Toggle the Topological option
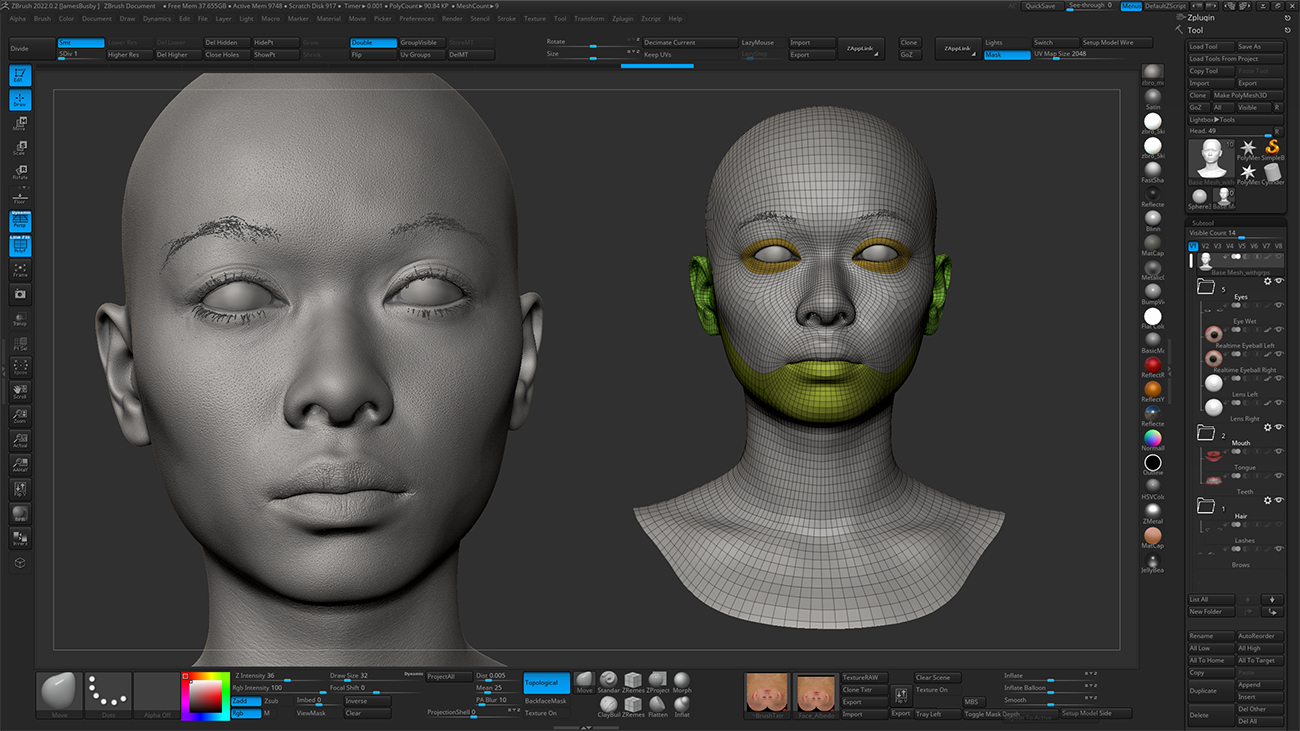This screenshot has width=1300, height=731. pos(546,683)
